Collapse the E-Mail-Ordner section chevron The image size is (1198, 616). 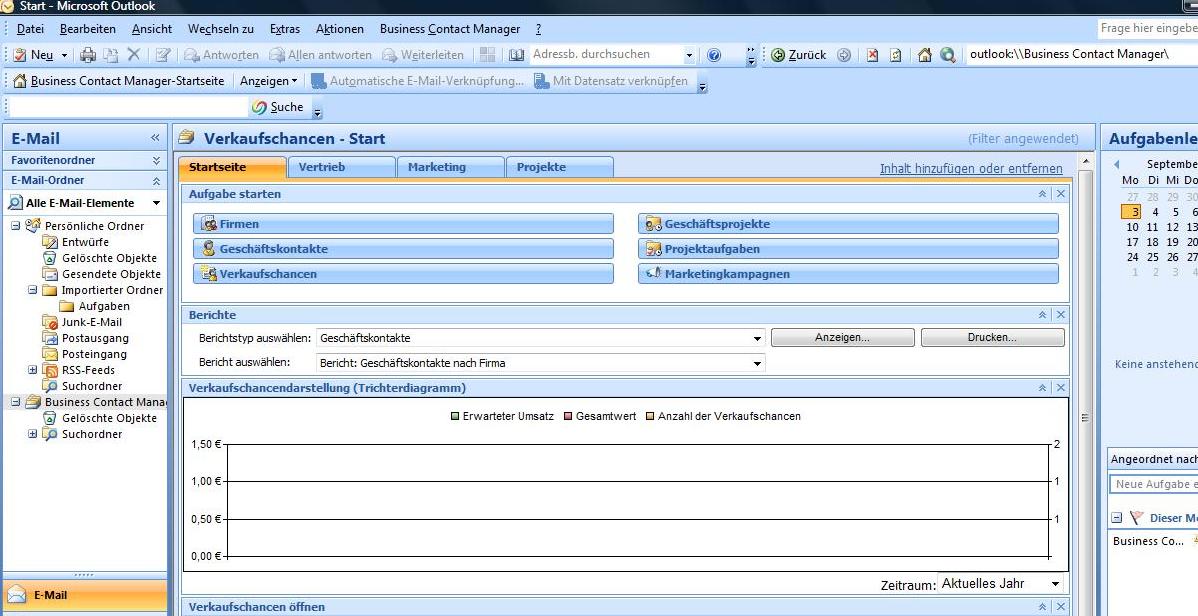pos(156,180)
